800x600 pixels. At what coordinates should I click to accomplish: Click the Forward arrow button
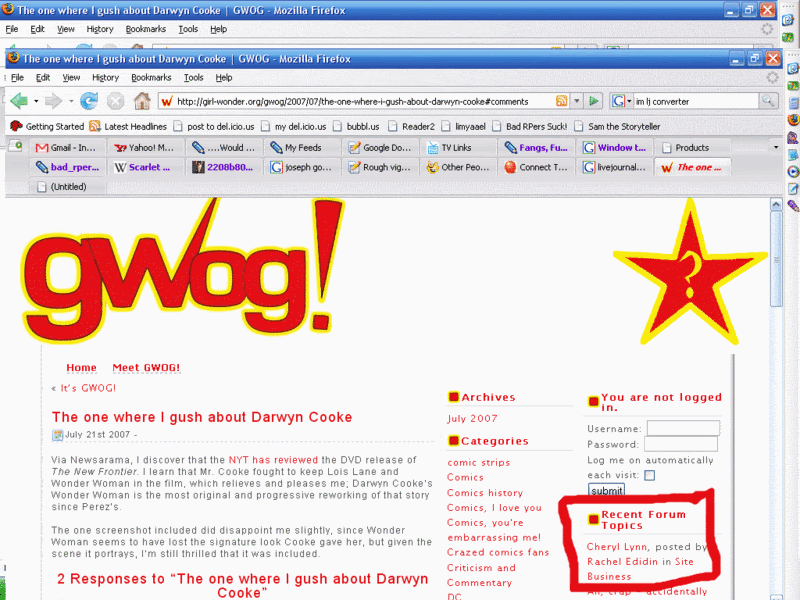point(53,101)
